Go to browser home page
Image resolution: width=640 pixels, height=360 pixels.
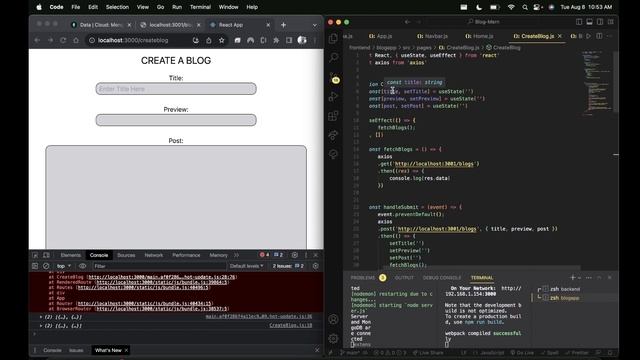coord(76,40)
